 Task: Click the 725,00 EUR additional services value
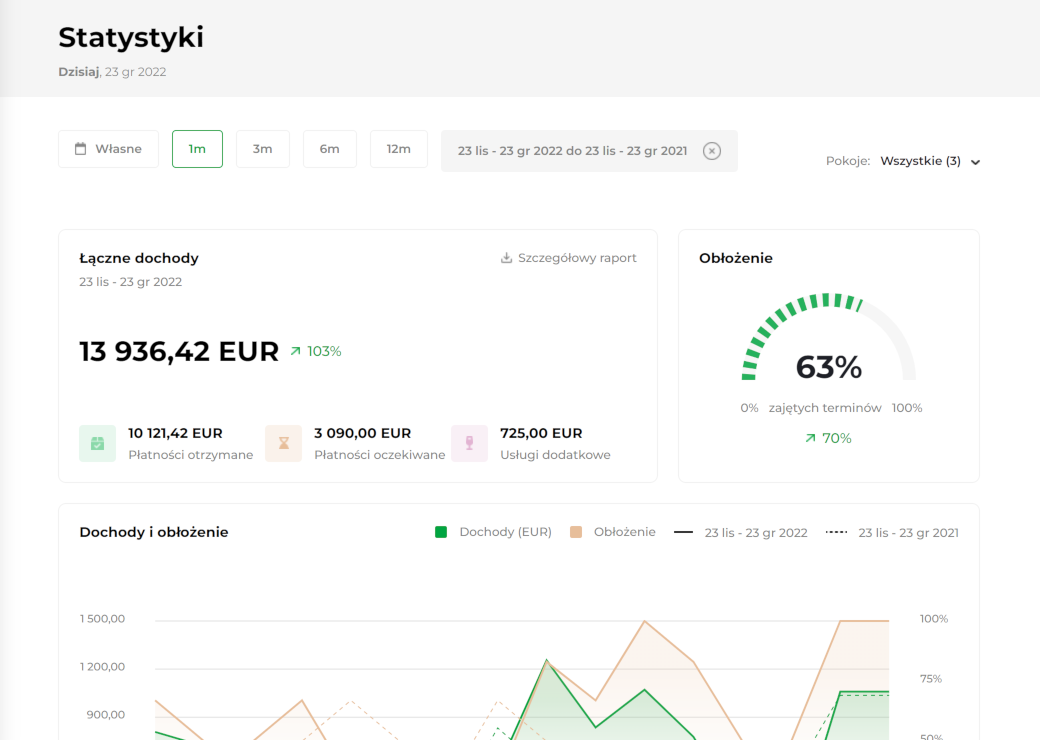coord(541,433)
